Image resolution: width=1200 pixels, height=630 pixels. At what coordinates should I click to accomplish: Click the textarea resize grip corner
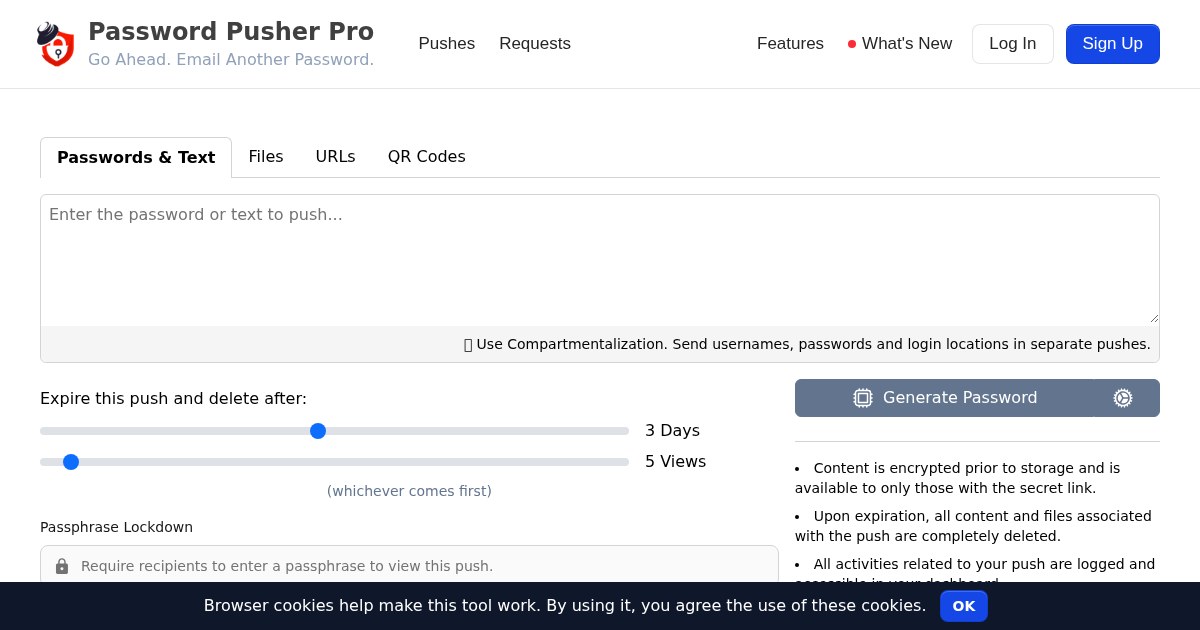coord(1153,318)
